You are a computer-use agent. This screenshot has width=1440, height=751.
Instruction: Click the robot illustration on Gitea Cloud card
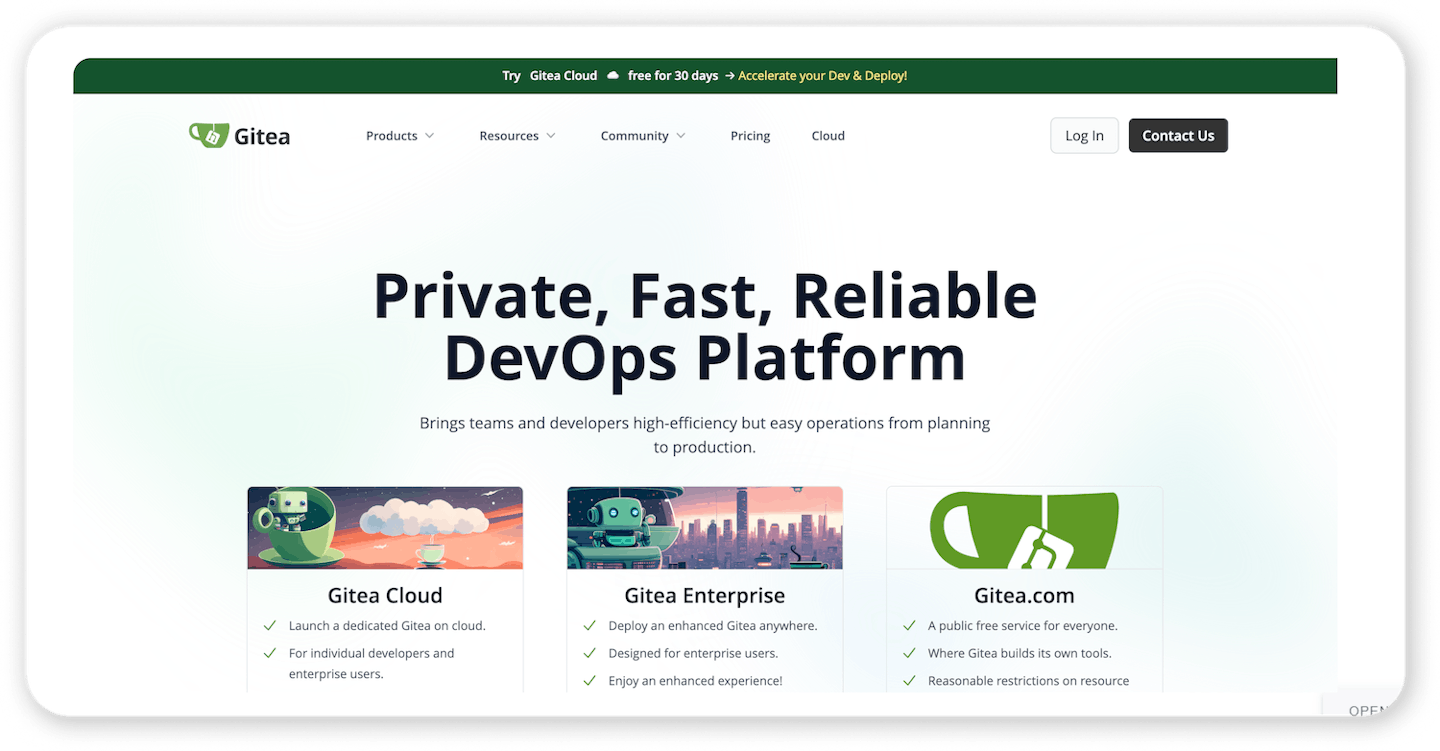pyautogui.click(x=384, y=527)
